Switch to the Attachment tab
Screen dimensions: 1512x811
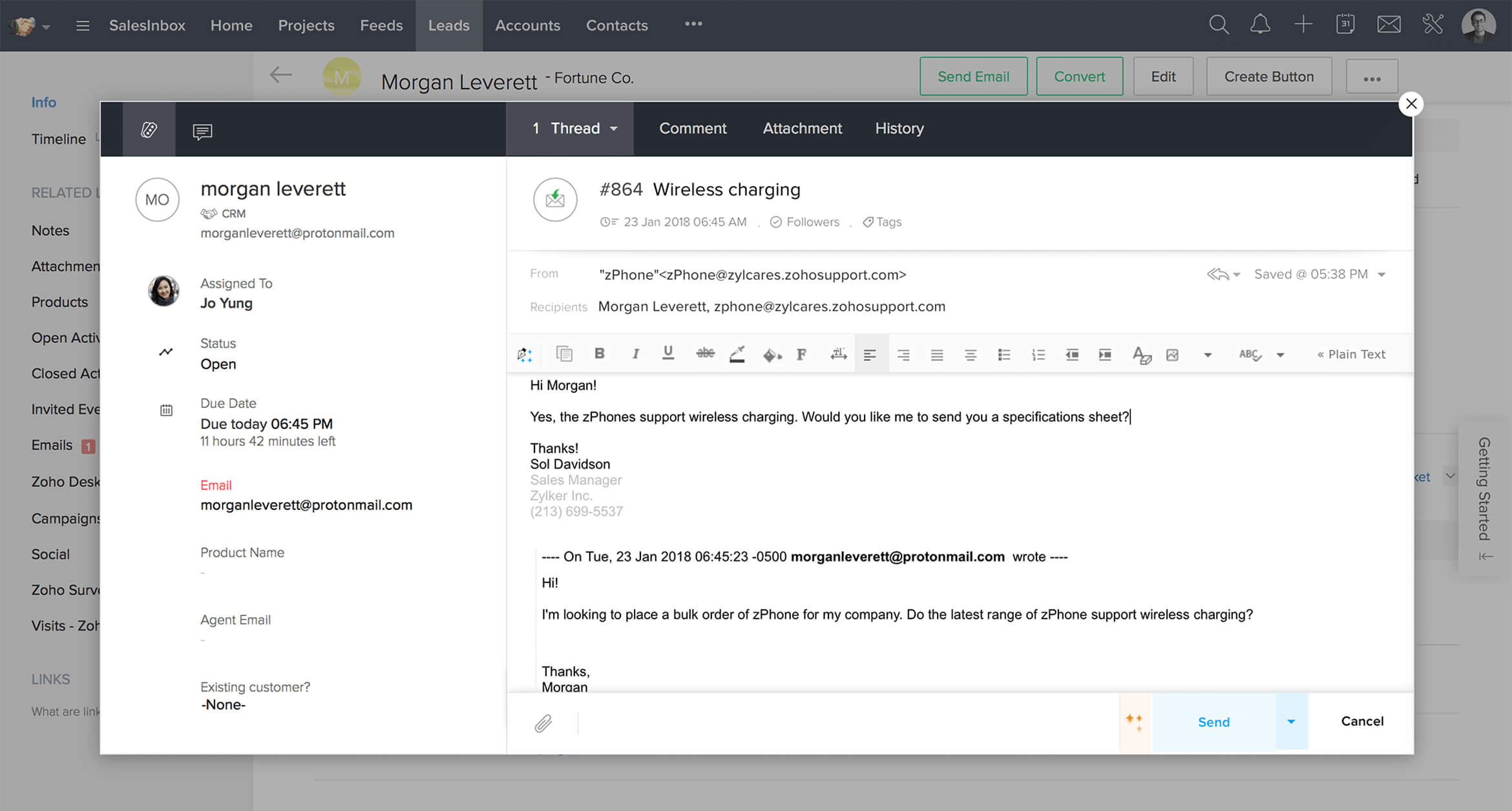coord(801,128)
